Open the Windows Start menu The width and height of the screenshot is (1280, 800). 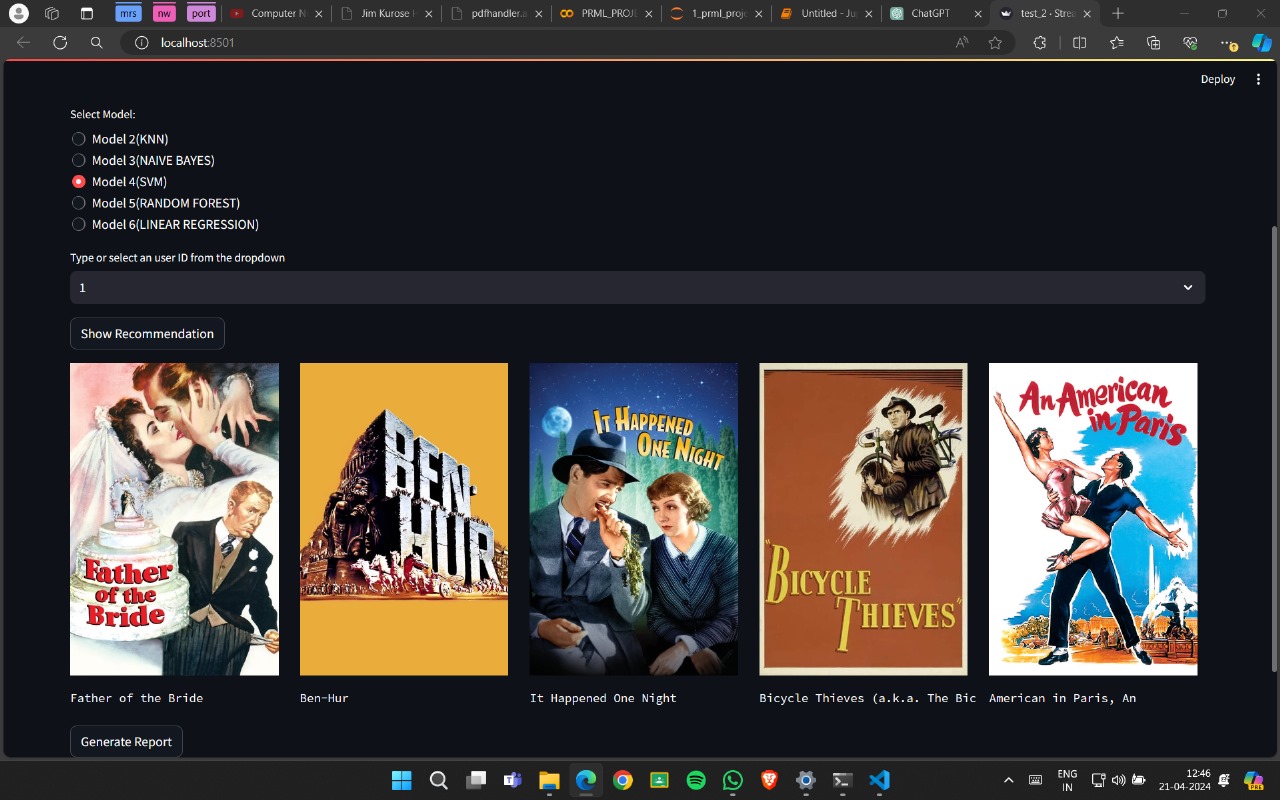[401, 780]
